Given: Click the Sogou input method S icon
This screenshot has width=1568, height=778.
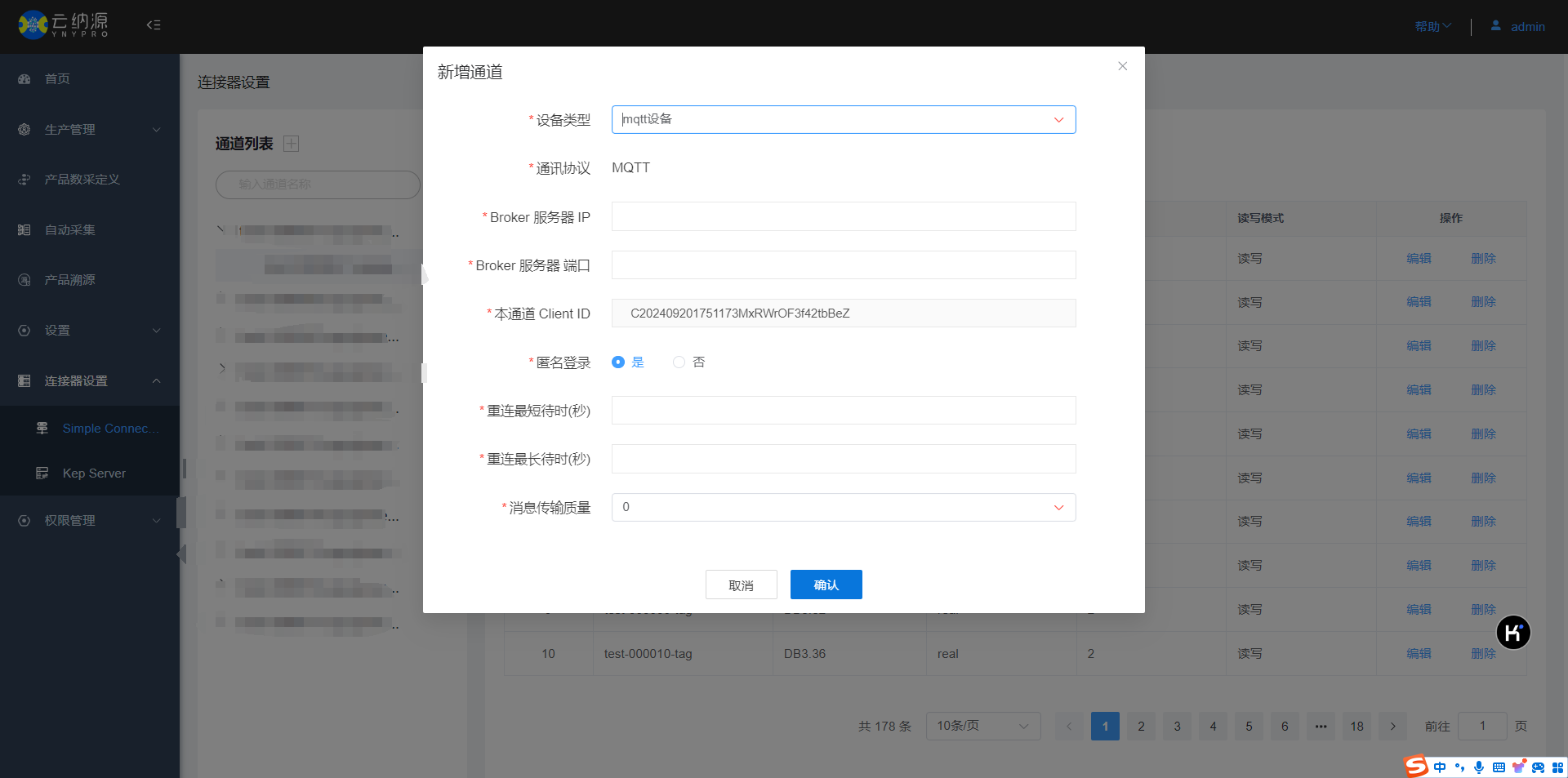Looking at the screenshot, I should pos(1416,766).
